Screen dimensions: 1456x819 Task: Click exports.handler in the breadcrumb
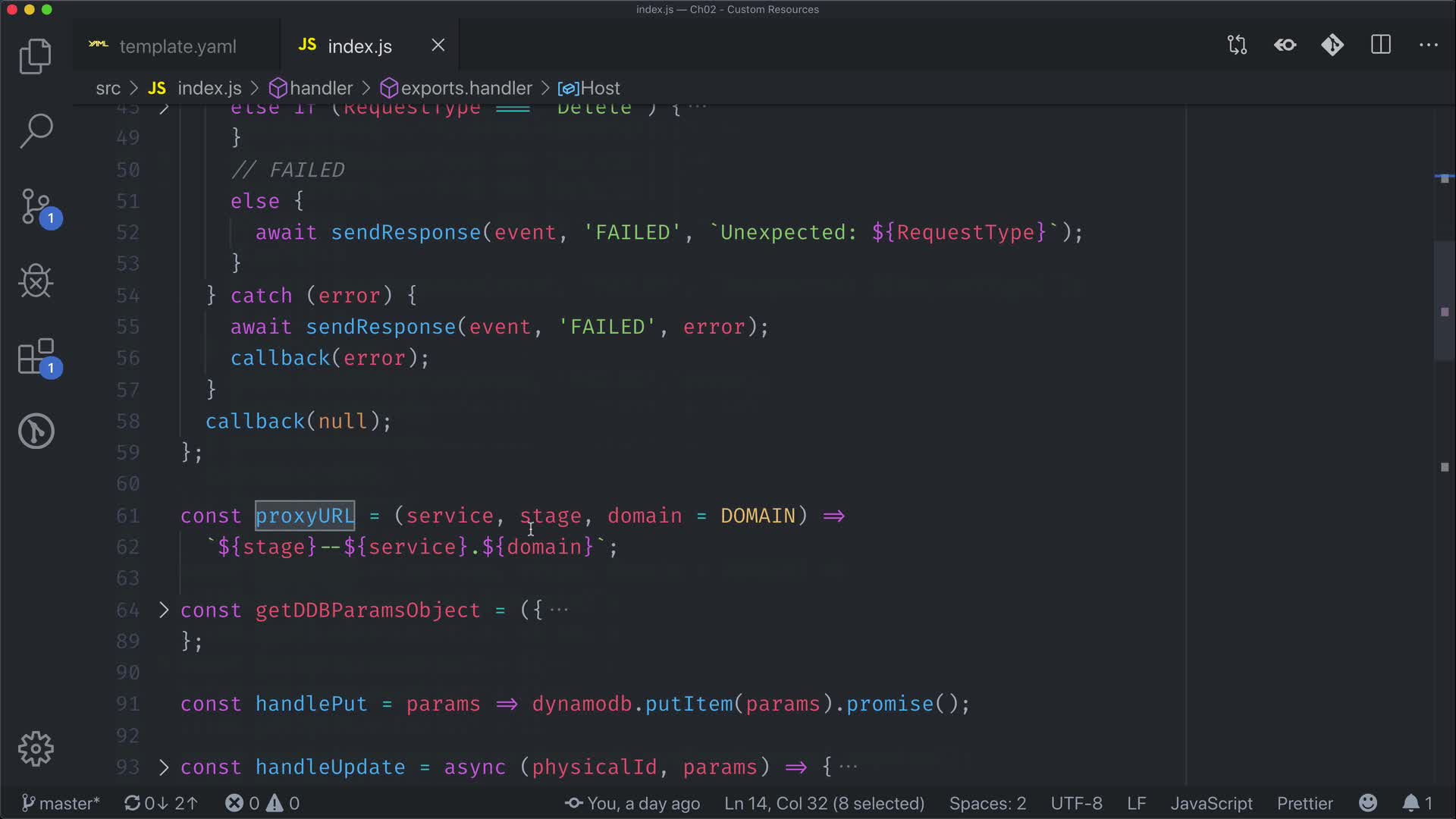click(x=466, y=89)
